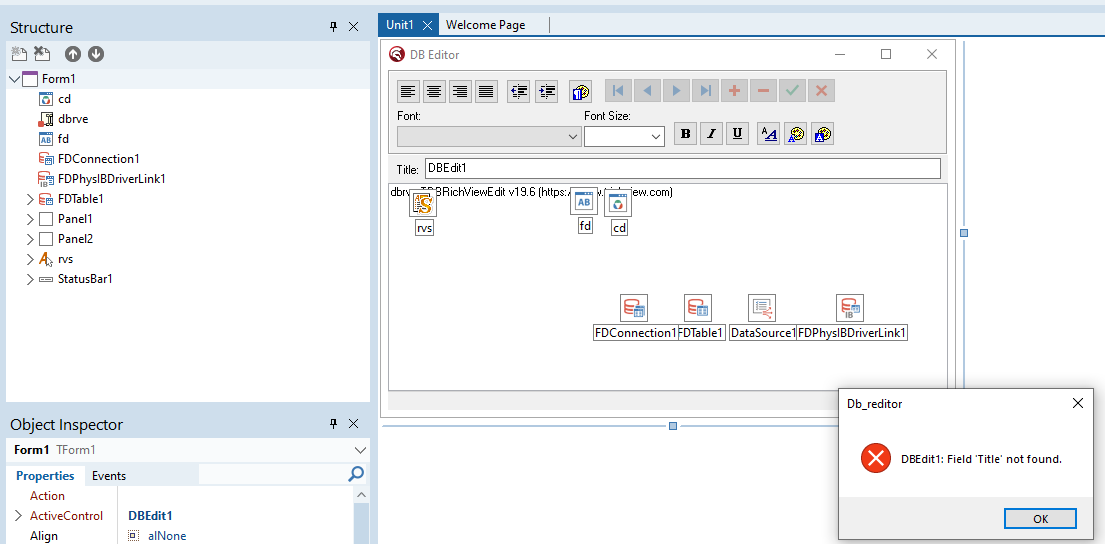Viewport: 1105px width, 544px height.
Task: Expand the ActiveControl property
Action: 19,516
